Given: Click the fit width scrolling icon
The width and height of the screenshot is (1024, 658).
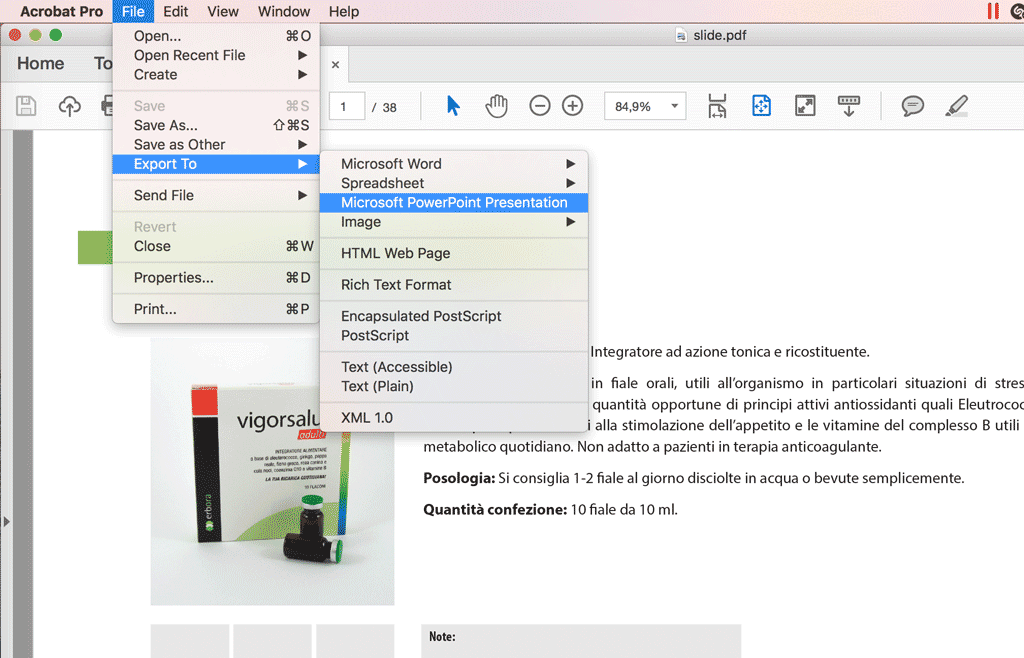Looking at the screenshot, I should point(717,106).
